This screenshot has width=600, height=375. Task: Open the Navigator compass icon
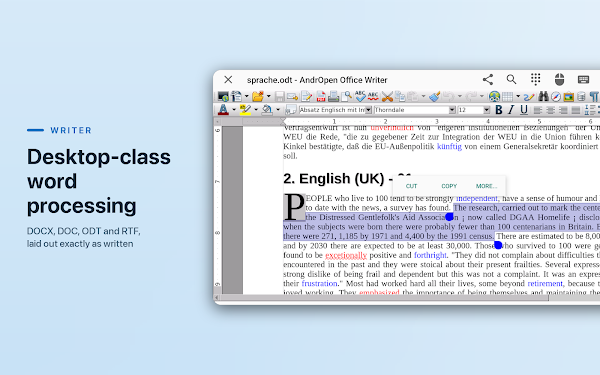pyautogui.click(x=556, y=97)
